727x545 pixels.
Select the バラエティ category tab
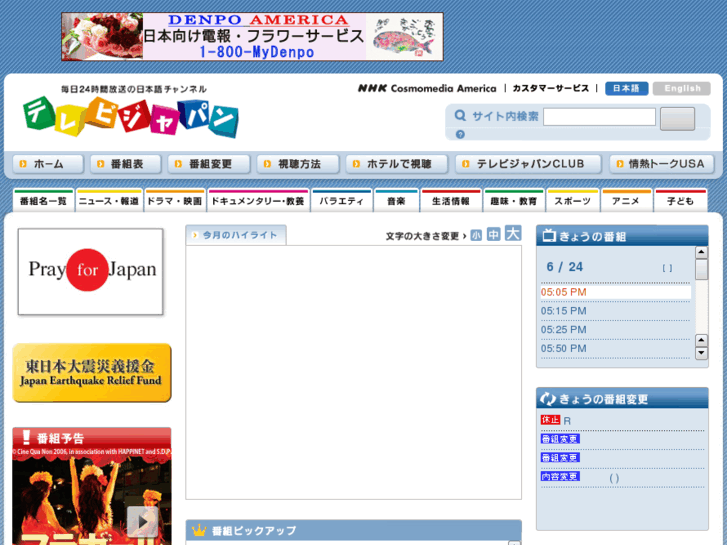pos(342,201)
